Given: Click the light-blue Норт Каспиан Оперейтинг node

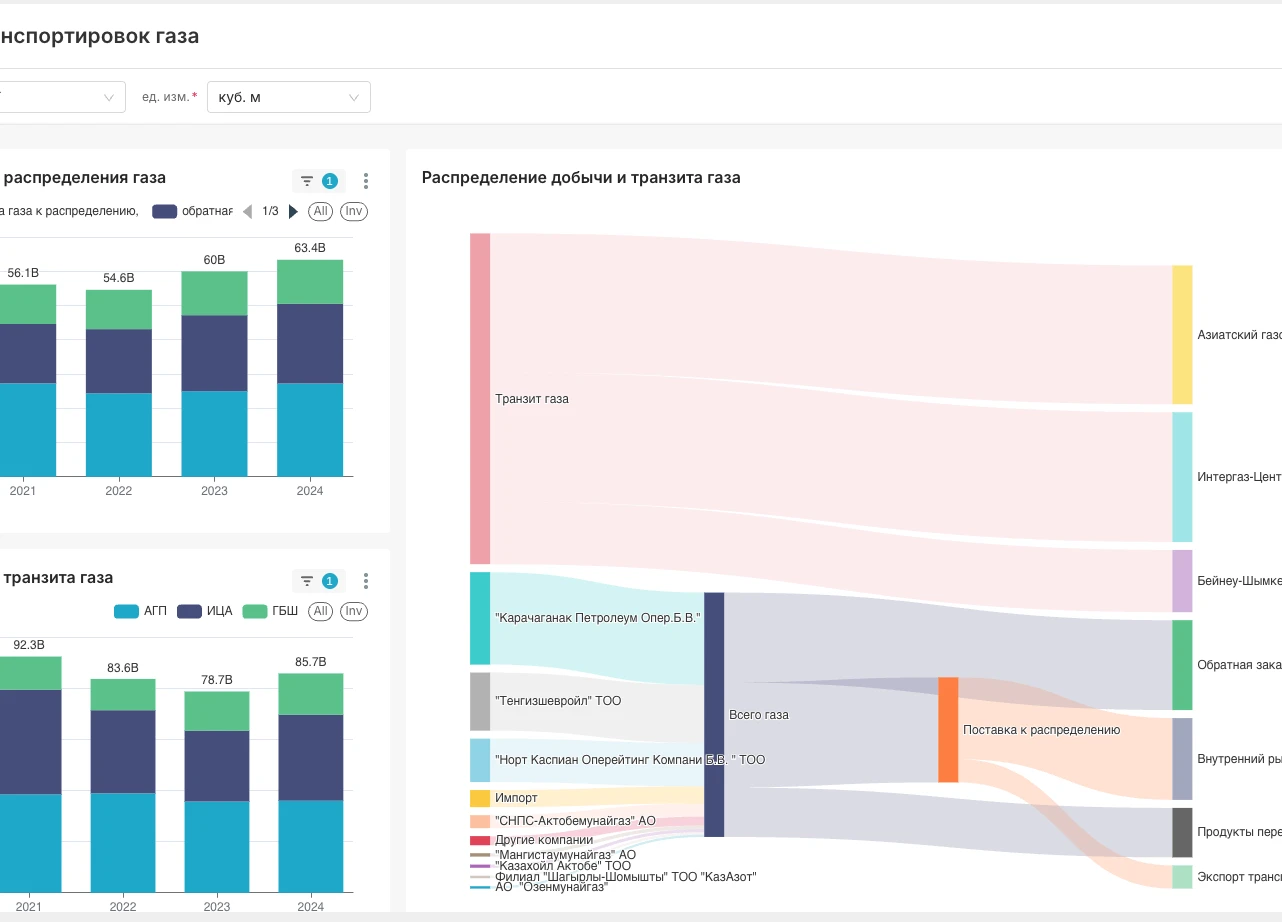Looking at the screenshot, I should 480,760.
